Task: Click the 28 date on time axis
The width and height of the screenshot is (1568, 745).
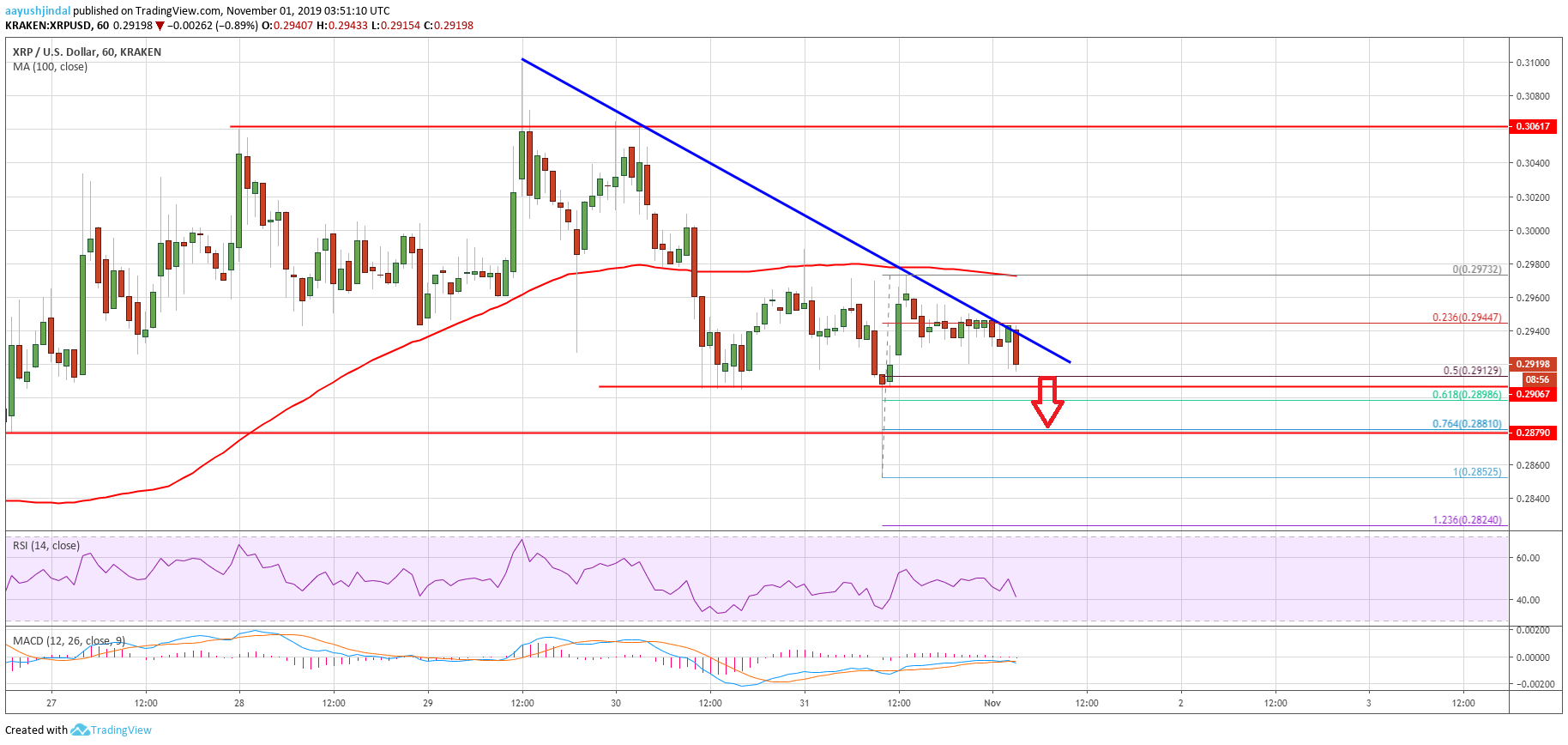Action: coord(239,703)
